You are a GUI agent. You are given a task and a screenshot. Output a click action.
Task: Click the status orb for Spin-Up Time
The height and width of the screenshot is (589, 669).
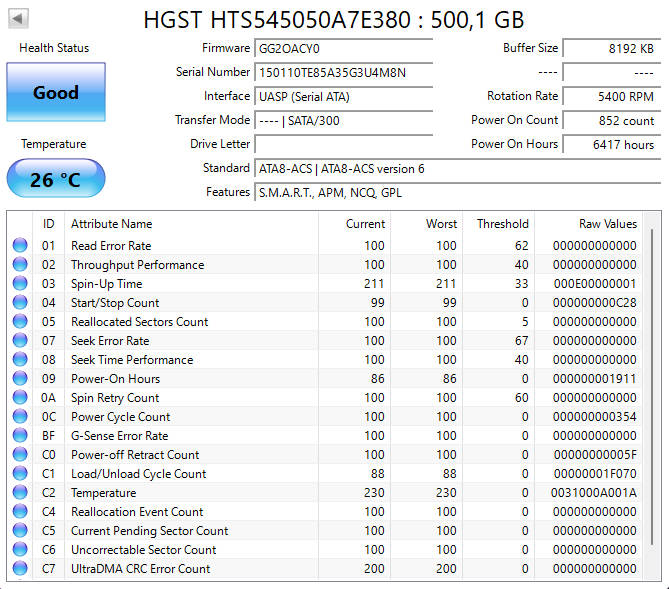tap(20, 283)
